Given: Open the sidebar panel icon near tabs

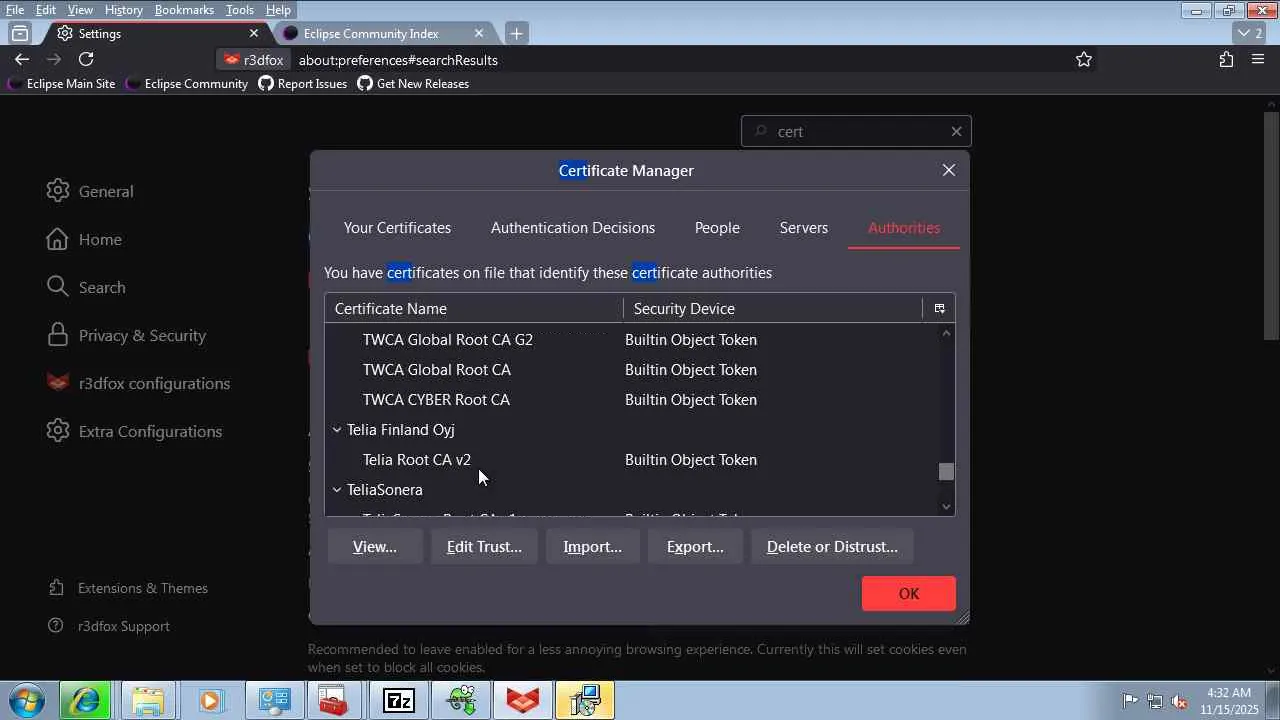Looking at the screenshot, I should point(20,33).
